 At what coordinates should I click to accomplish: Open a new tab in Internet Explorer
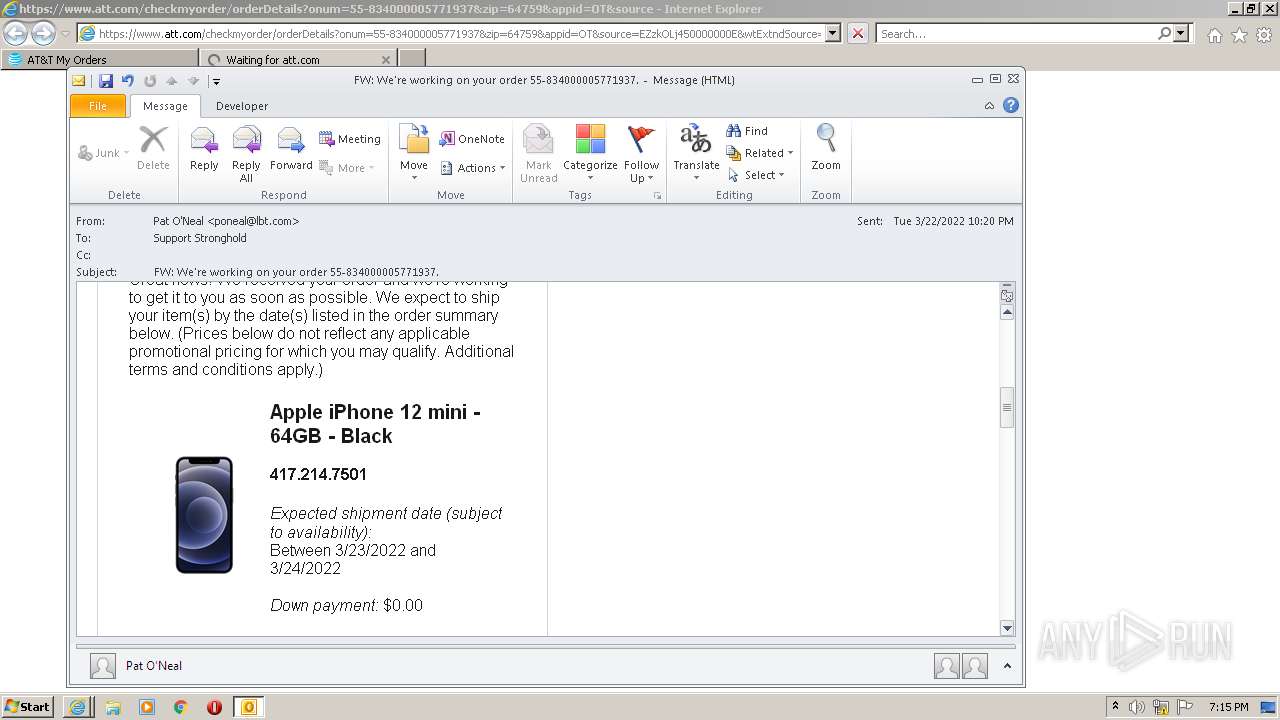(412, 59)
